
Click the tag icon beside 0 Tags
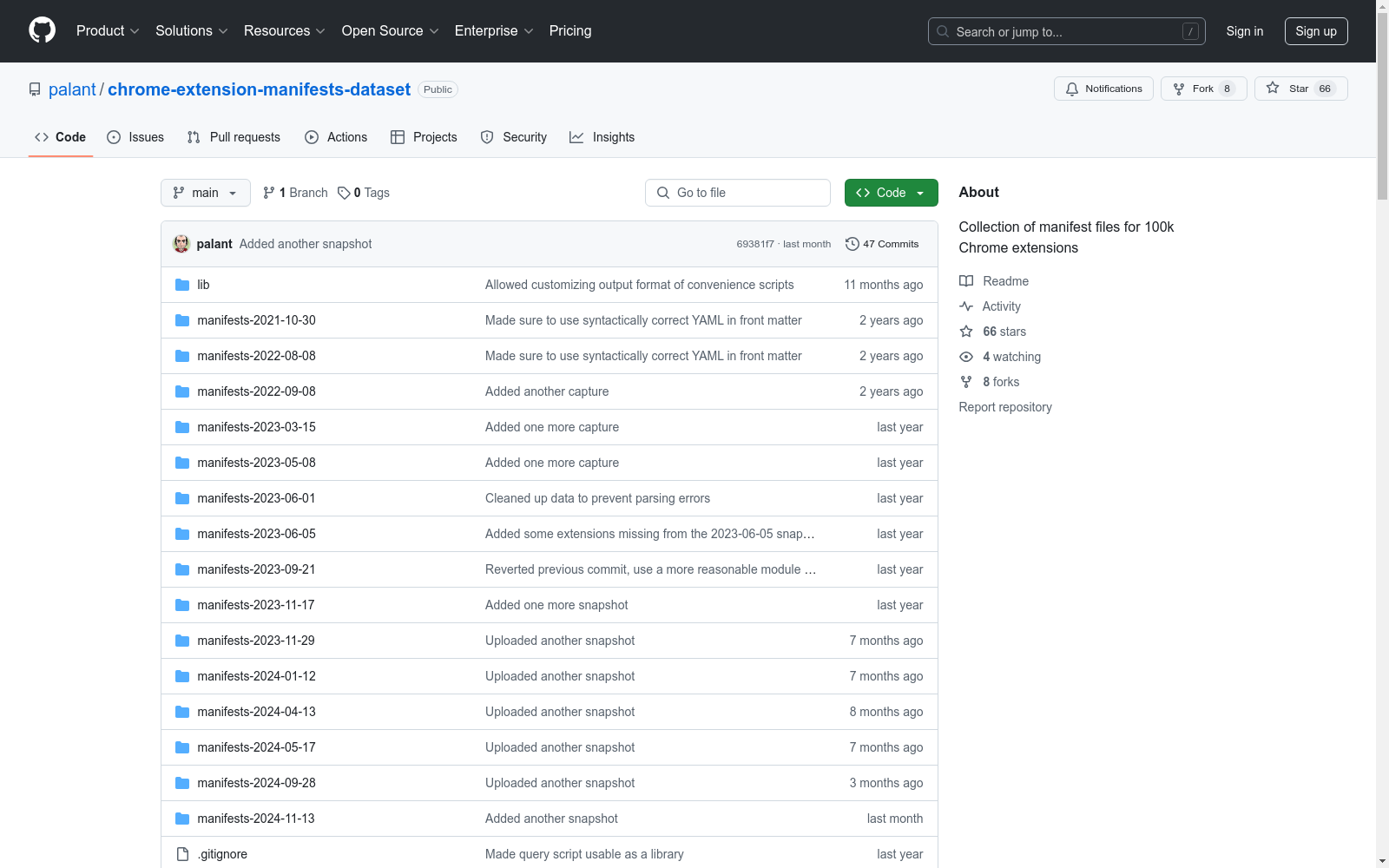(344, 193)
